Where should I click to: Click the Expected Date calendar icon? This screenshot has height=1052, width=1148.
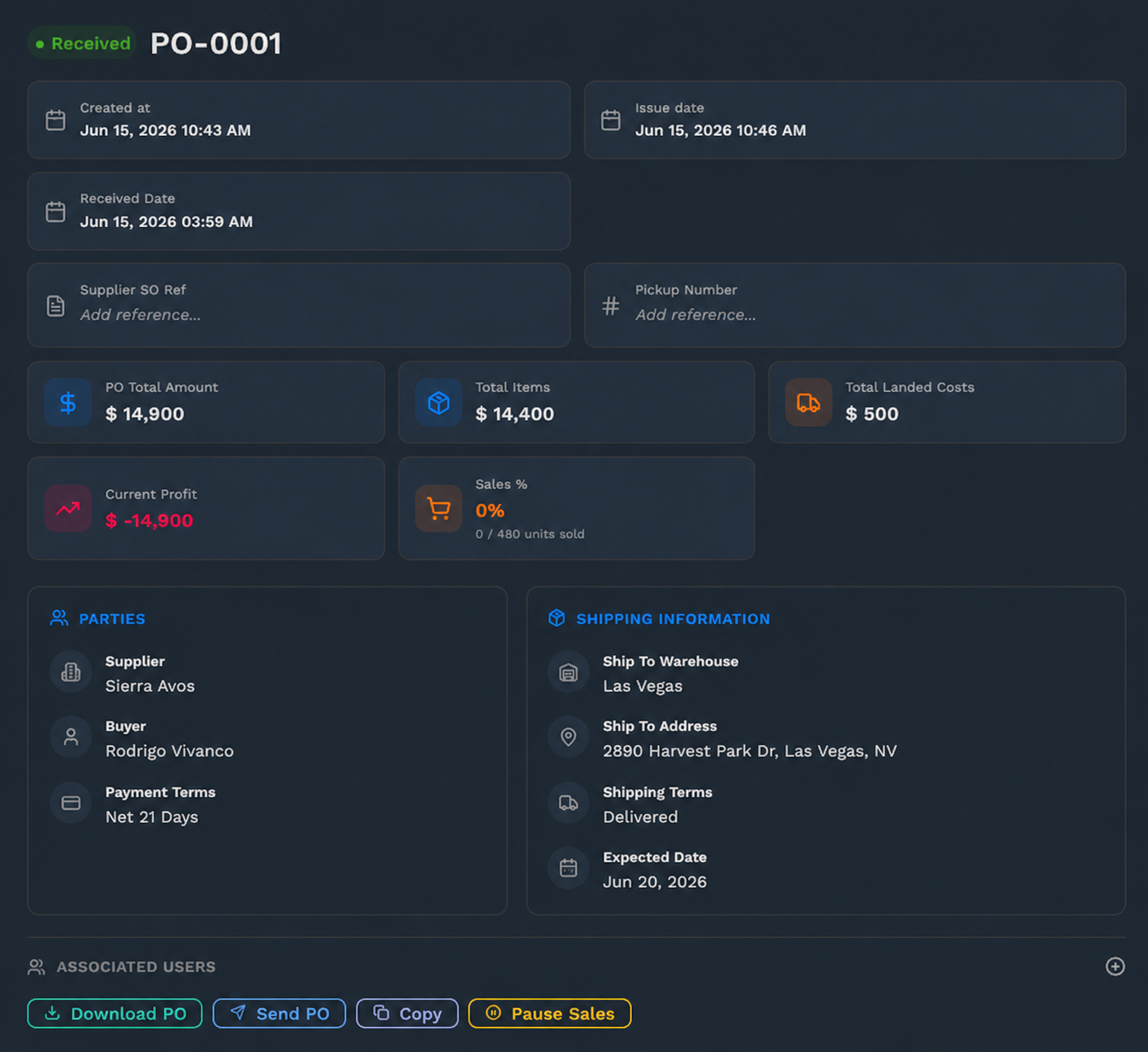[569, 868]
